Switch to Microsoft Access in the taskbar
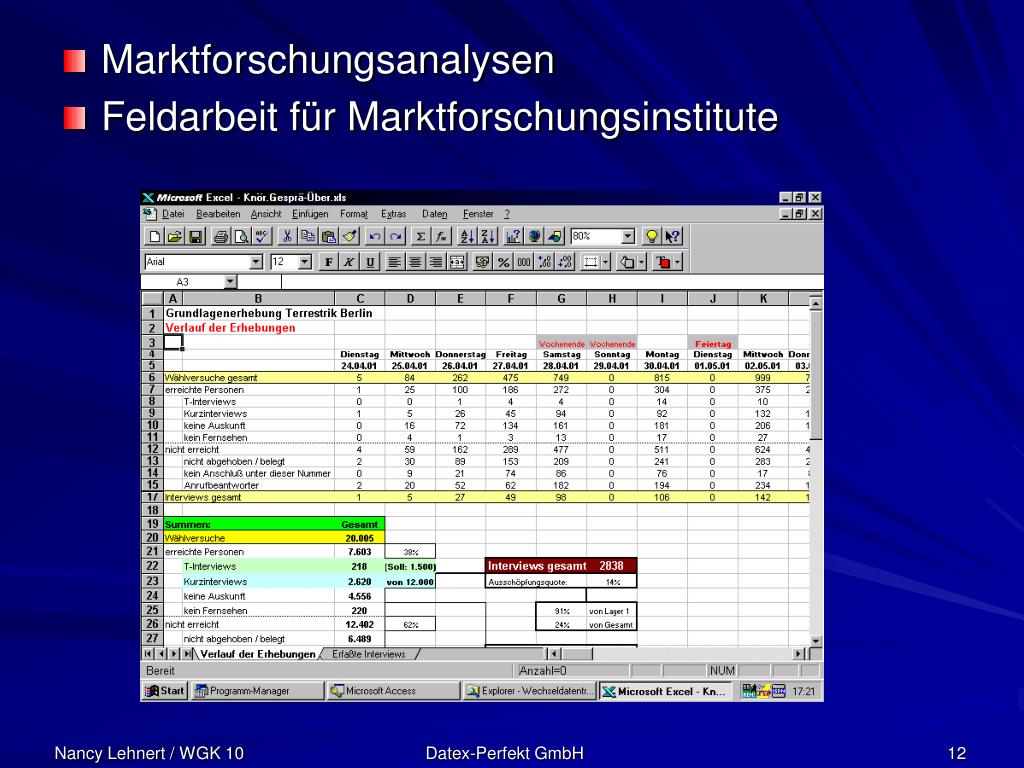 point(394,691)
